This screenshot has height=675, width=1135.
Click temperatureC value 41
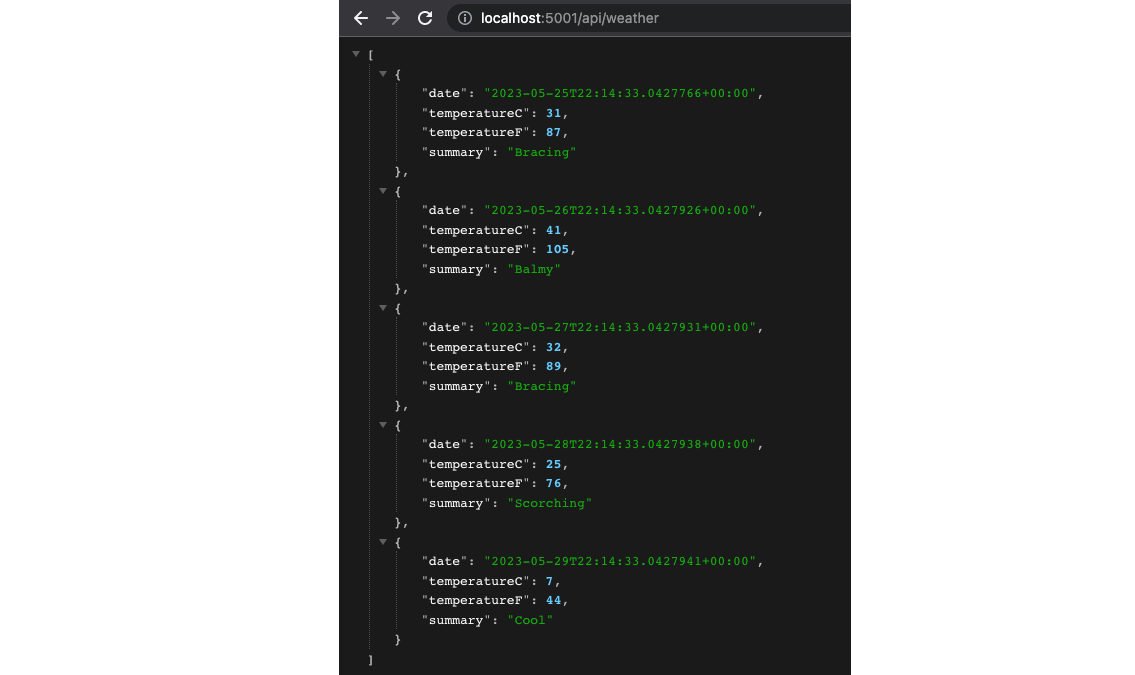coord(554,230)
